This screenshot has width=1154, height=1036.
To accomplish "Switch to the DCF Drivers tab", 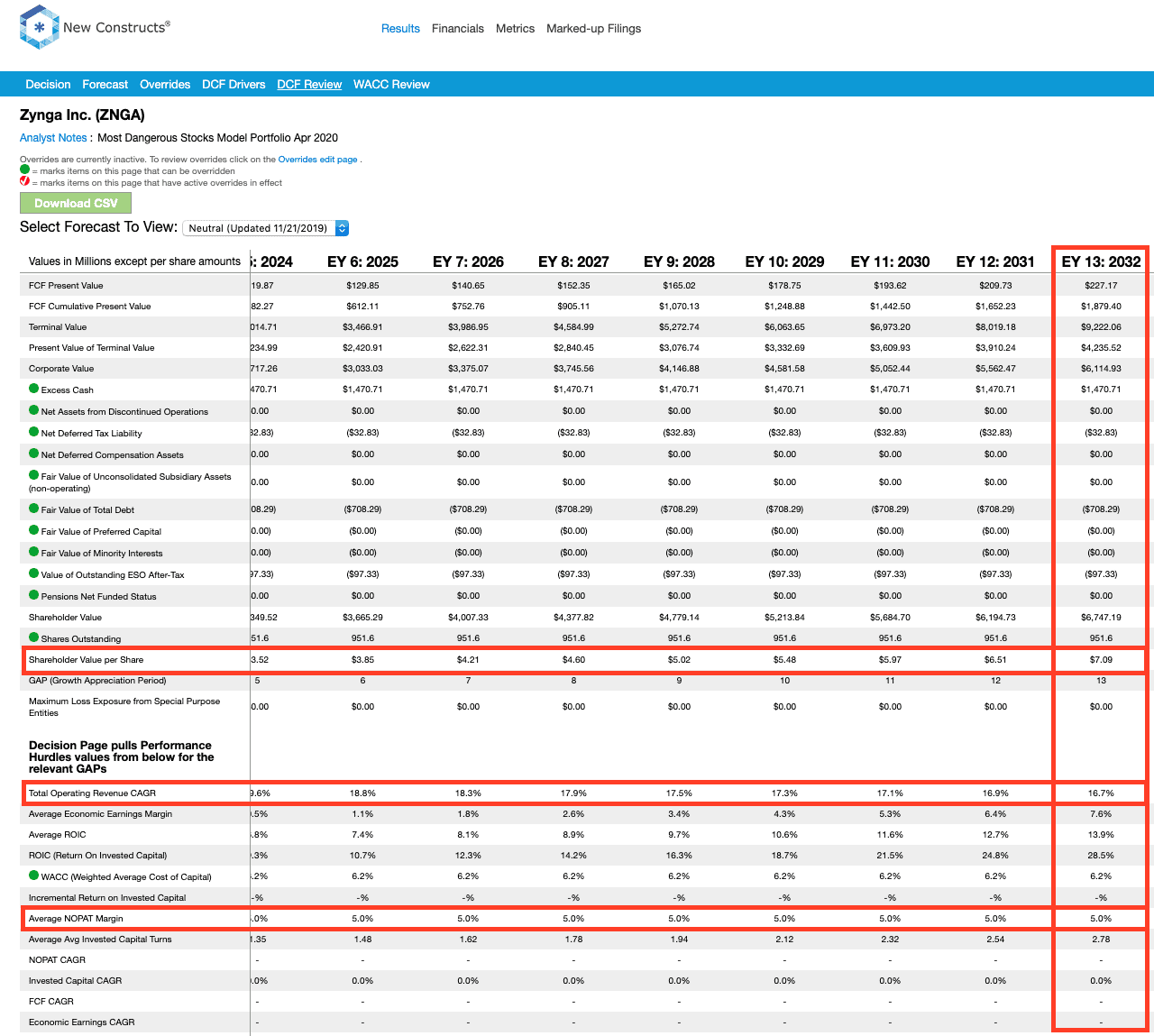I will [234, 84].
